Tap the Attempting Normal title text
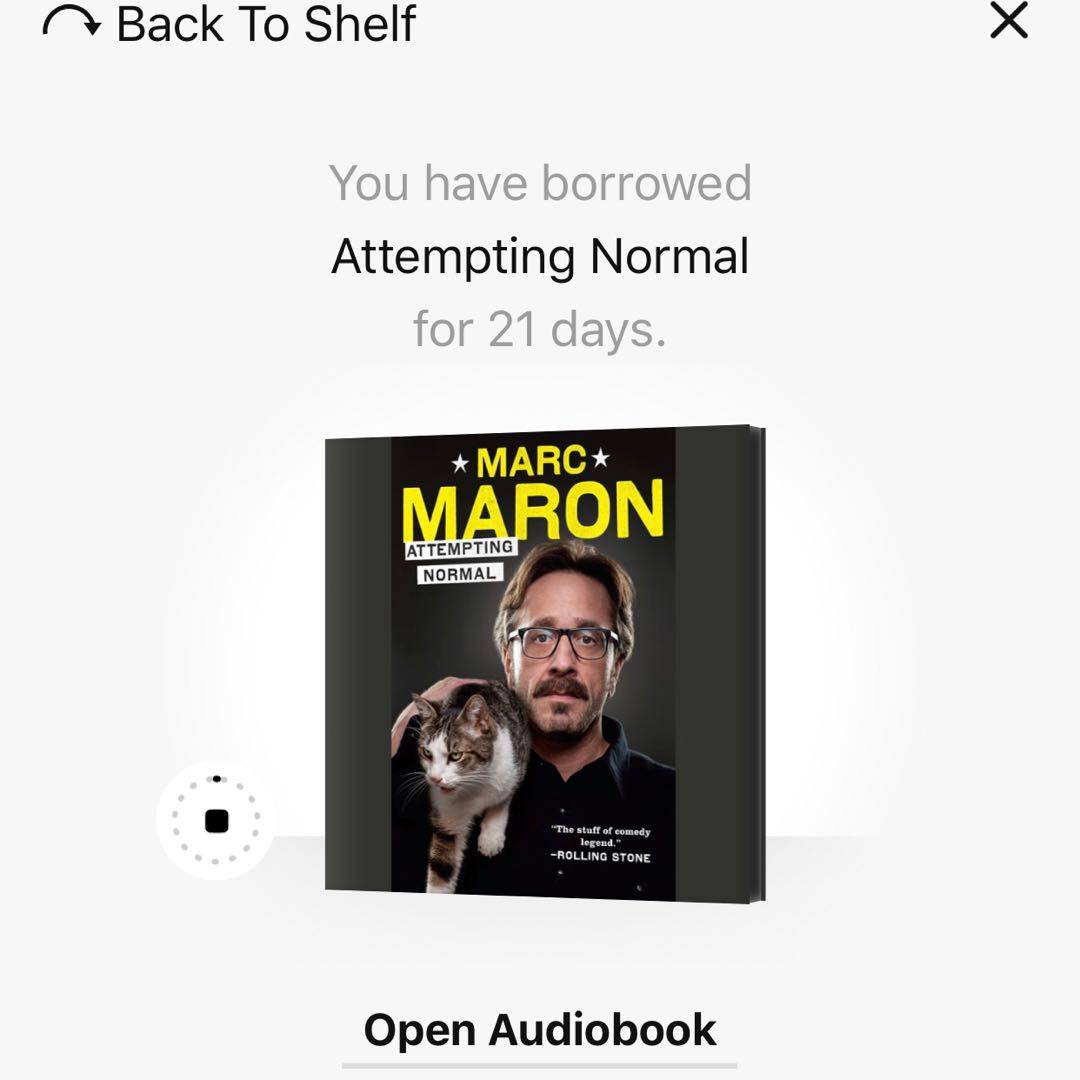The width and height of the screenshot is (1080, 1080). click(540, 257)
